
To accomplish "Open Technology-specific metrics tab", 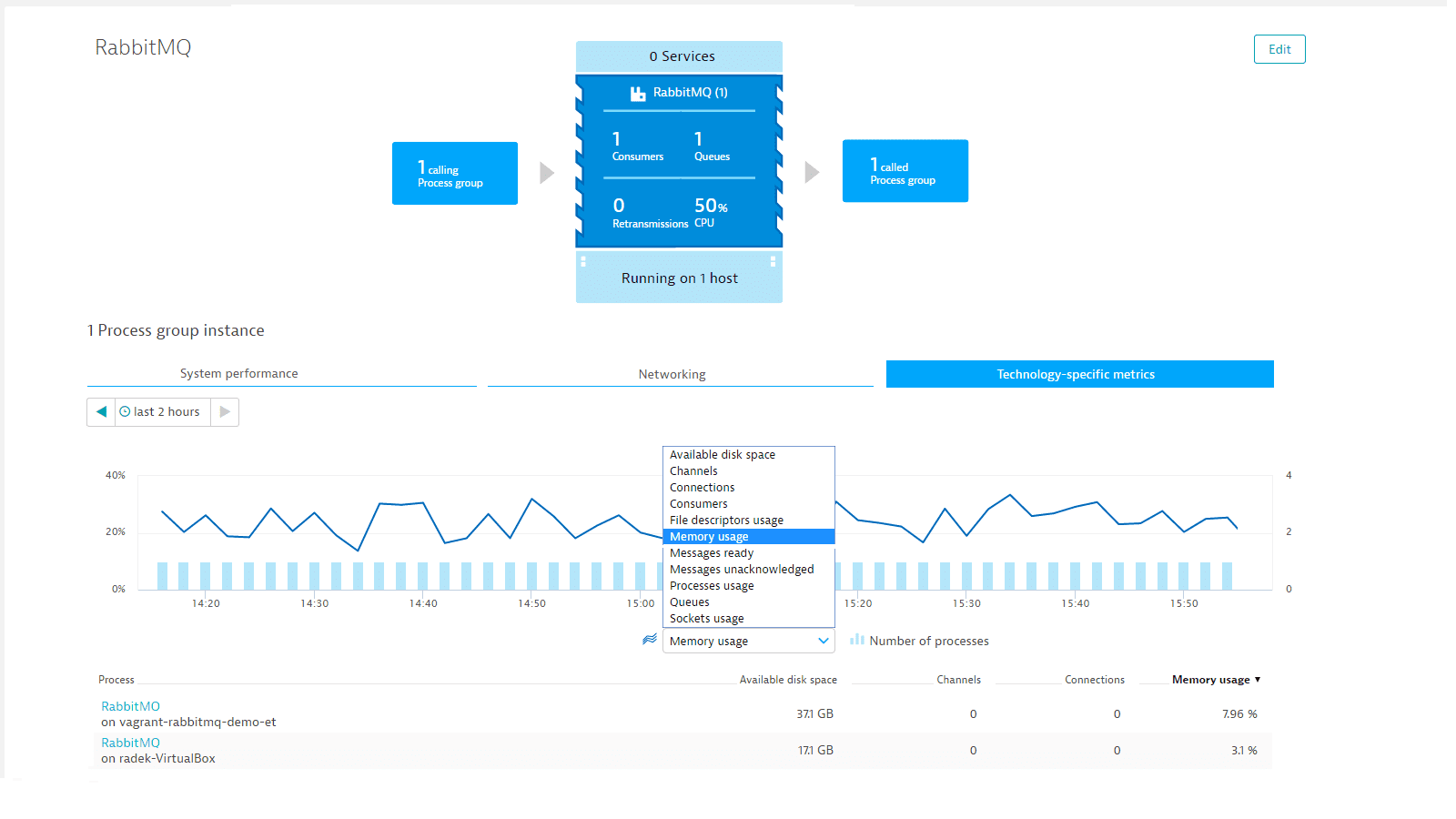I will click(1080, 374).
